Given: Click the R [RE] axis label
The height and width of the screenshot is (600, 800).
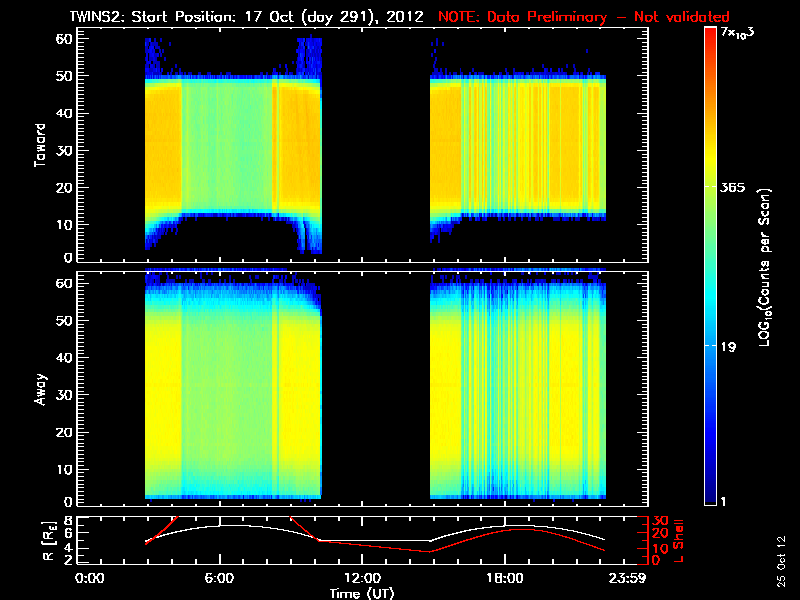Looking at the screenshot, I should [48, 541].
